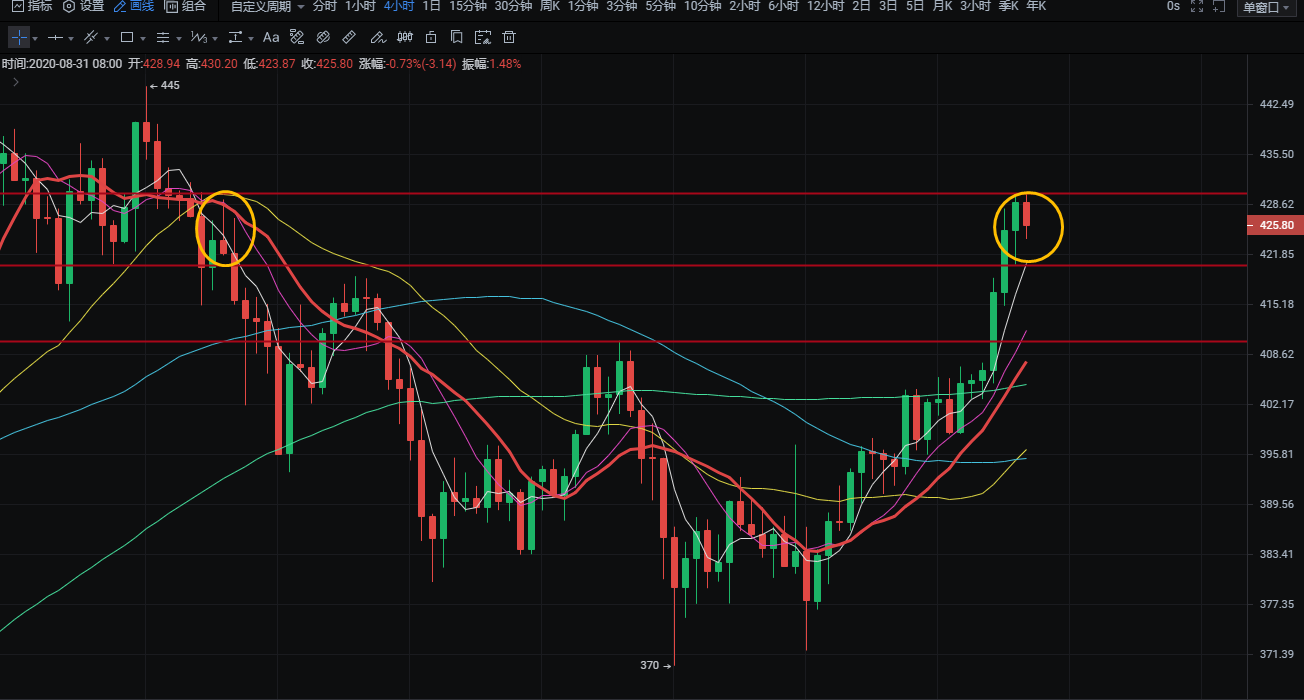The height and width of the screenshot is (700, 1304).
Task: Click the lock drawings icon
Action: coord(430,38)
